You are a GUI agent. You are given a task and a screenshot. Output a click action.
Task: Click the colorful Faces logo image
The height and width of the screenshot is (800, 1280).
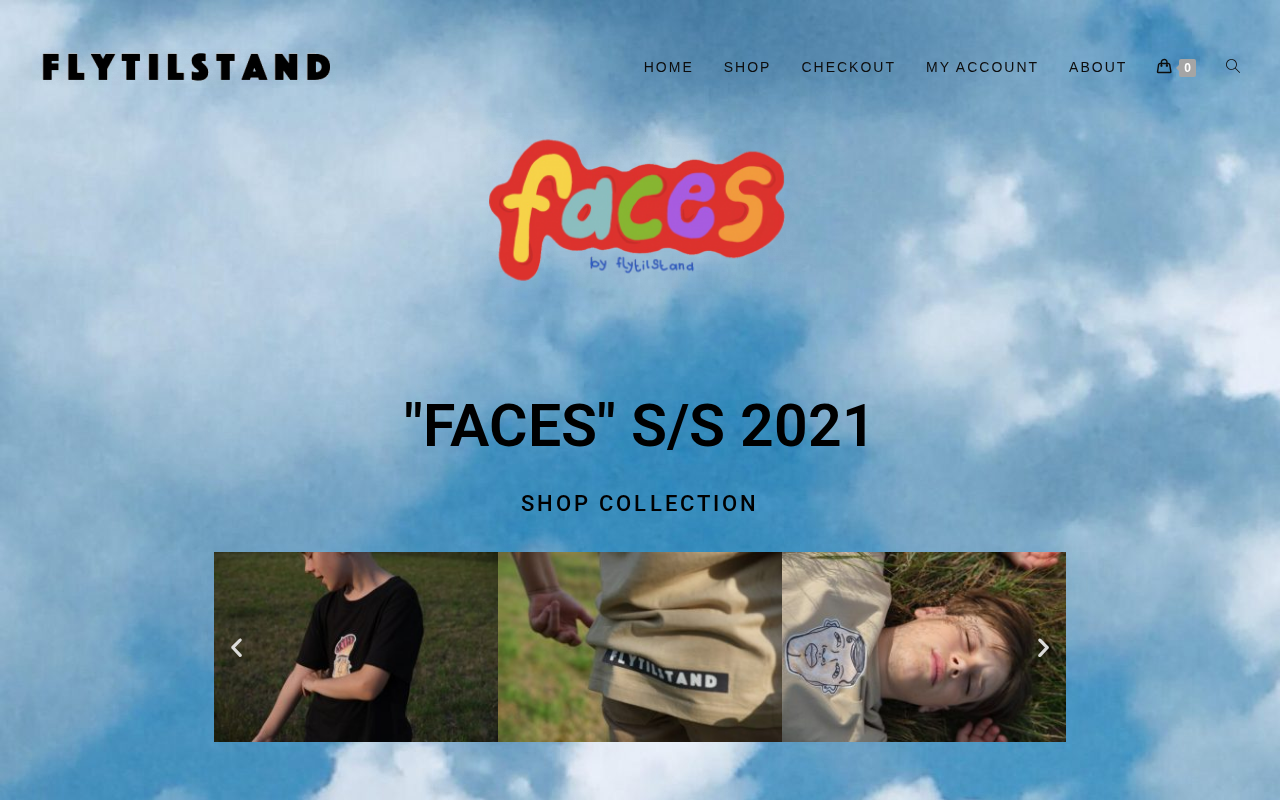click(x=637, y=210)
